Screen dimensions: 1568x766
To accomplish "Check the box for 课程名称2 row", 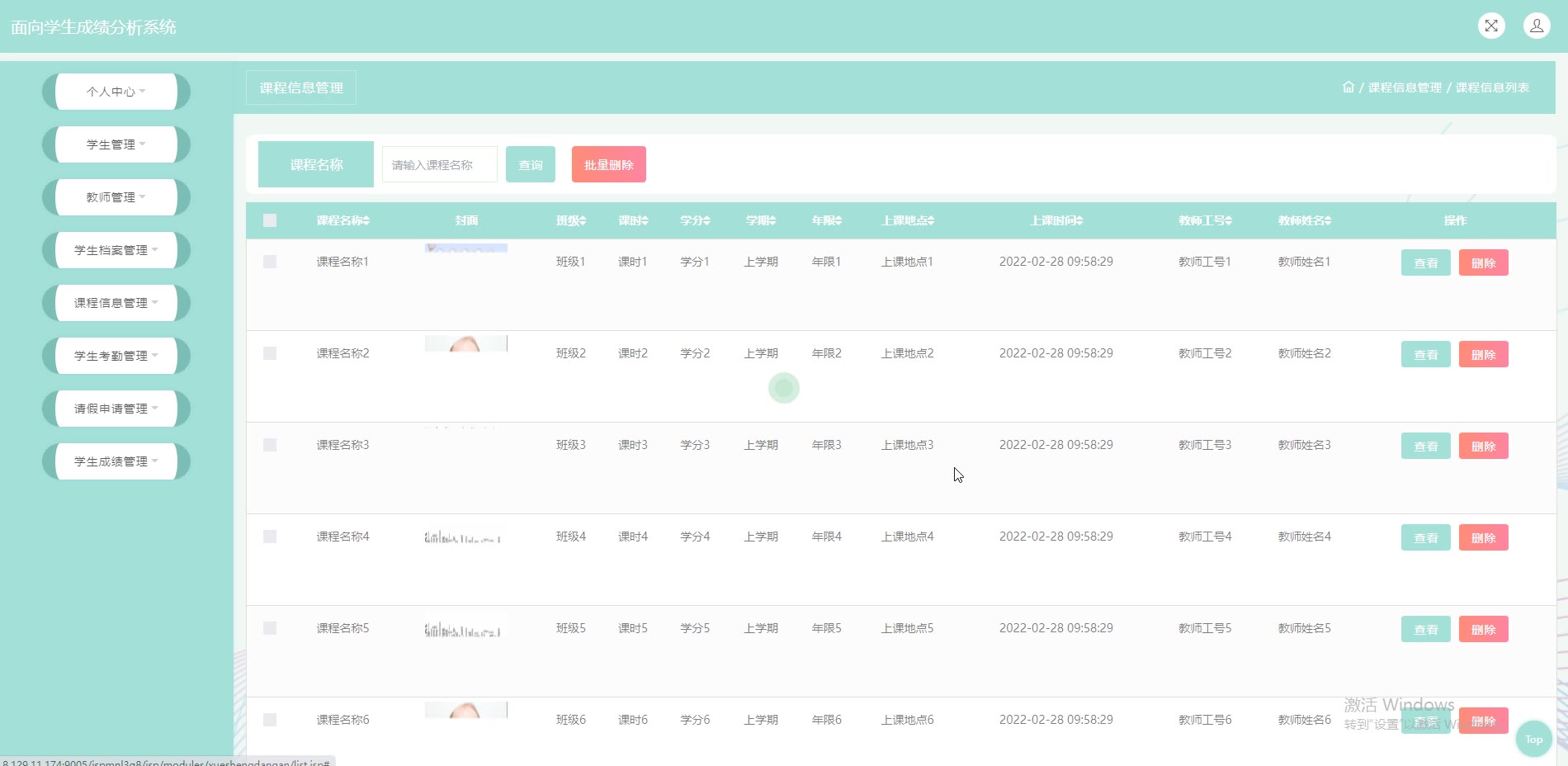I will (x=270, y=353).
